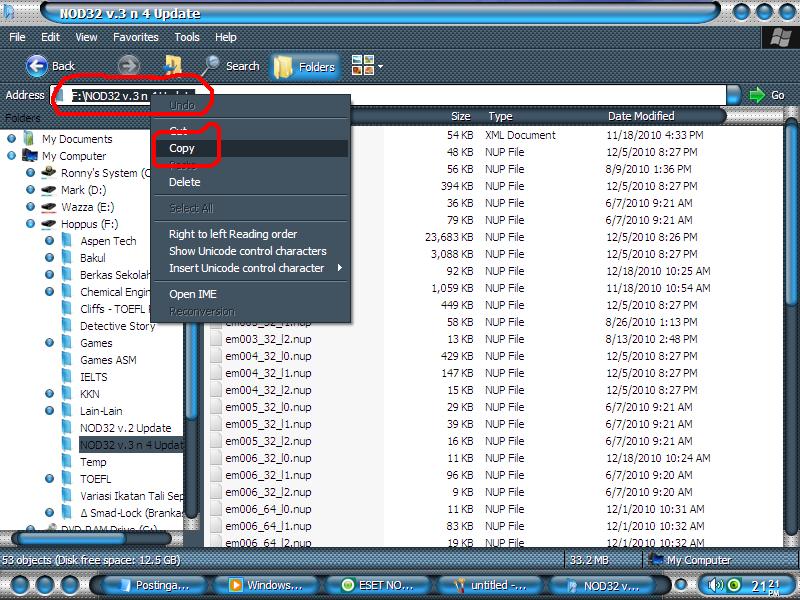The image size is (800, 600).
Task: Open the Views icon button
Action: coord(363,66)
